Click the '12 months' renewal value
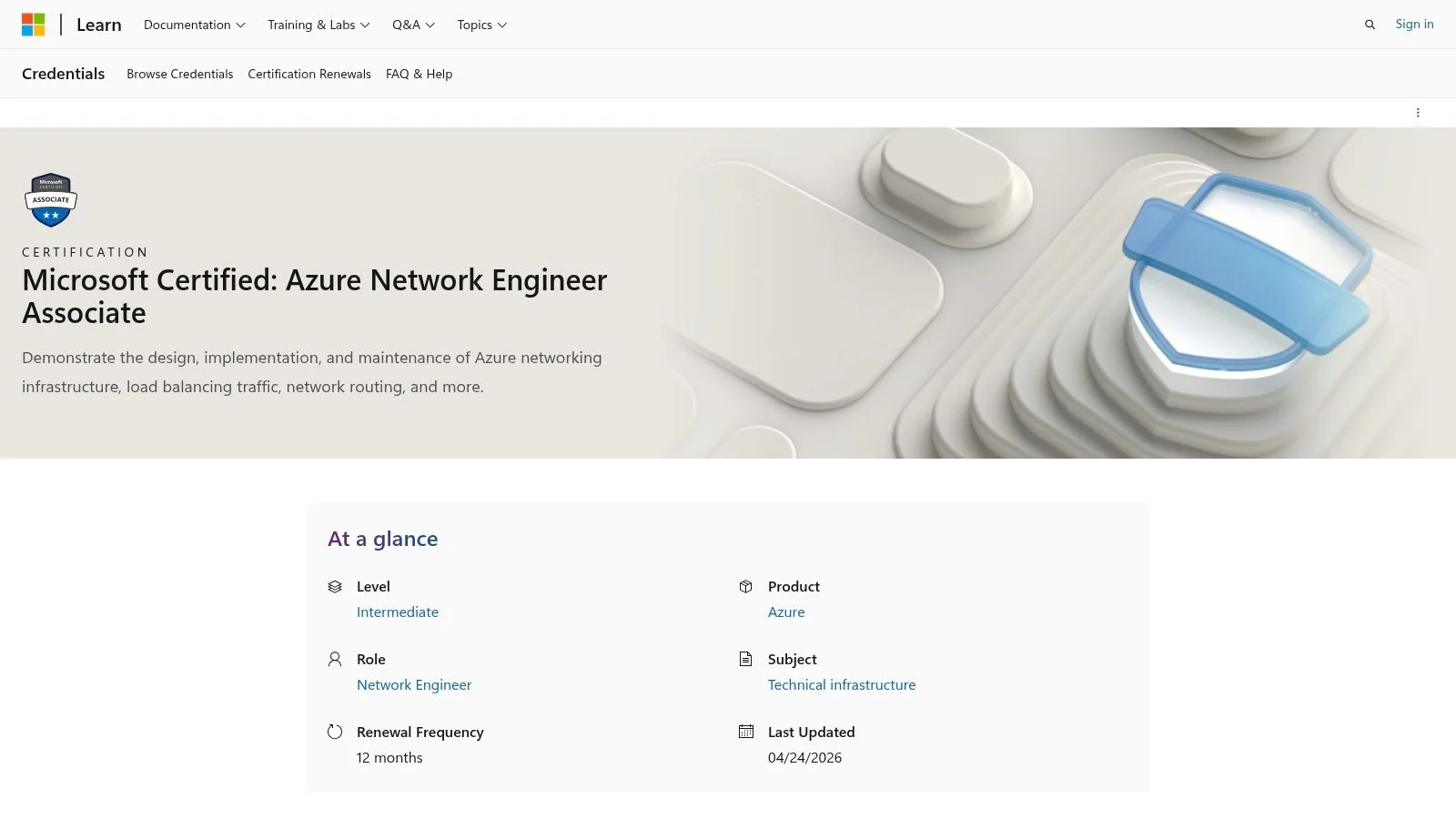1456x819 pixels. tap(389, 758)
